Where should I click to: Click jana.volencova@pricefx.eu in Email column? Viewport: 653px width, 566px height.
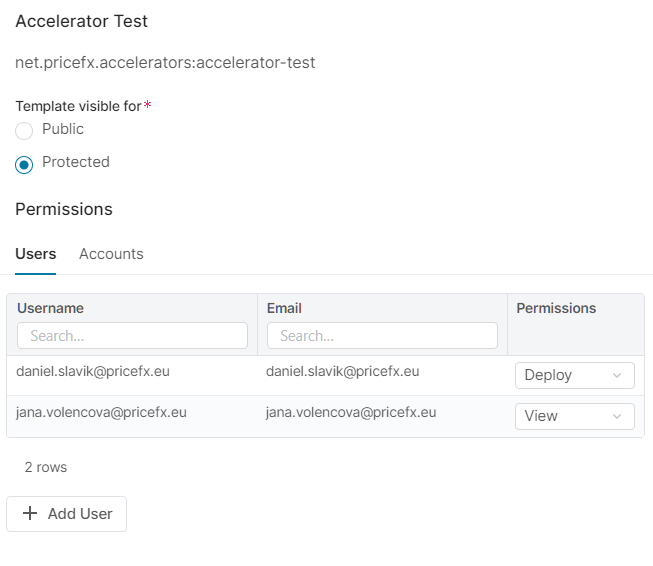[351, 412]
